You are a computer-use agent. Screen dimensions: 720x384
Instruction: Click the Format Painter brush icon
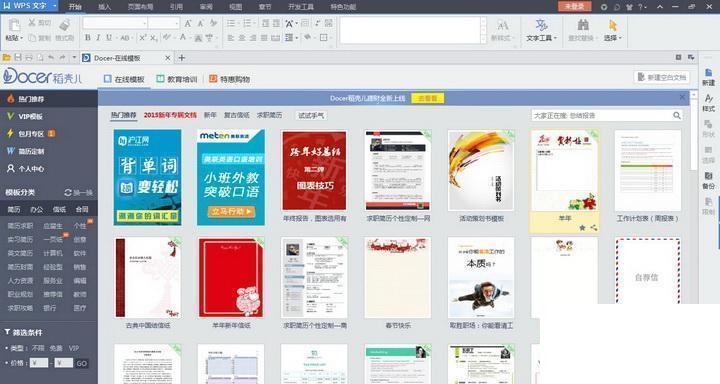(x=64, y=25)
